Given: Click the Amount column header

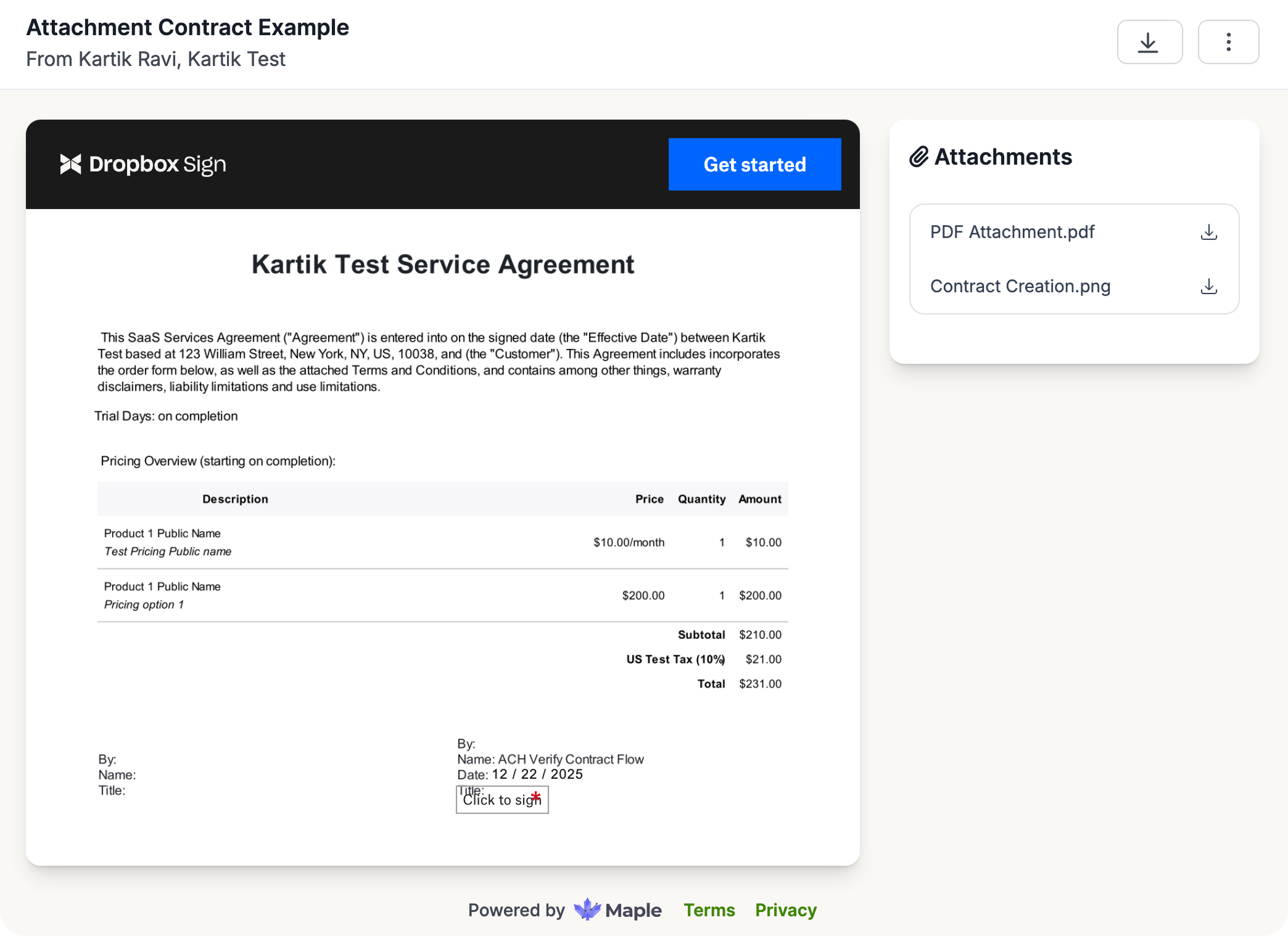Looking at the screenshot, I should pyautogui.click(x=759, y=499).
